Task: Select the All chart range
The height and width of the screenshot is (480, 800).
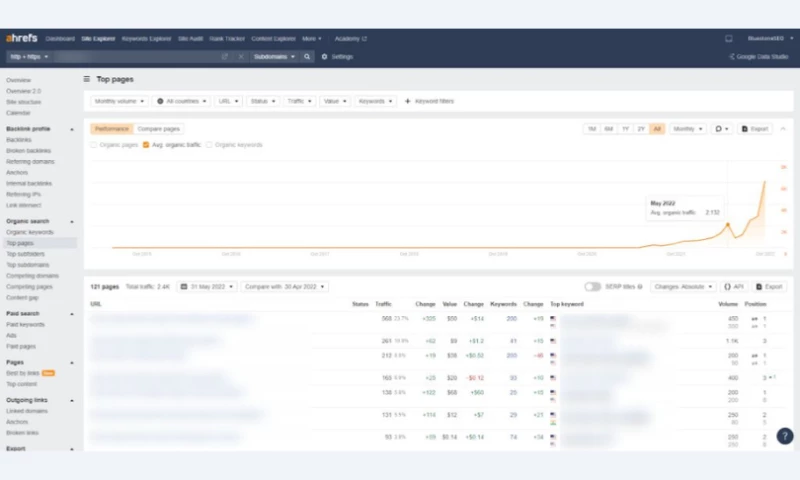Action: click(x=657, y=129)
